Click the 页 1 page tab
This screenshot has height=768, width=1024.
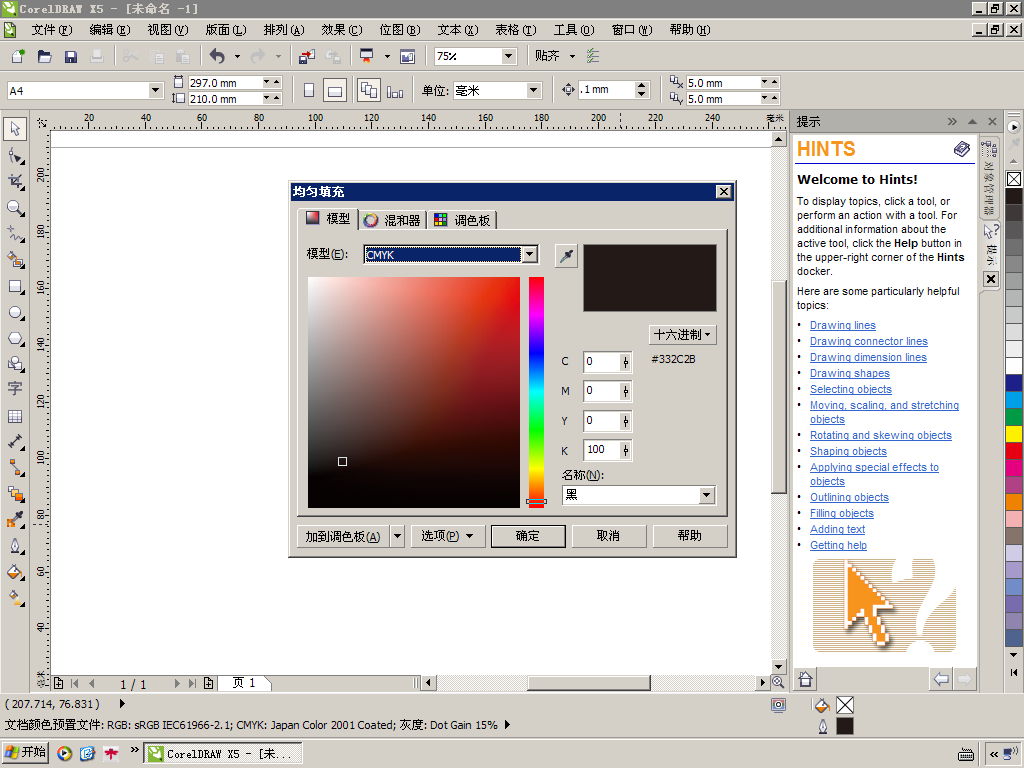[244, 683]
